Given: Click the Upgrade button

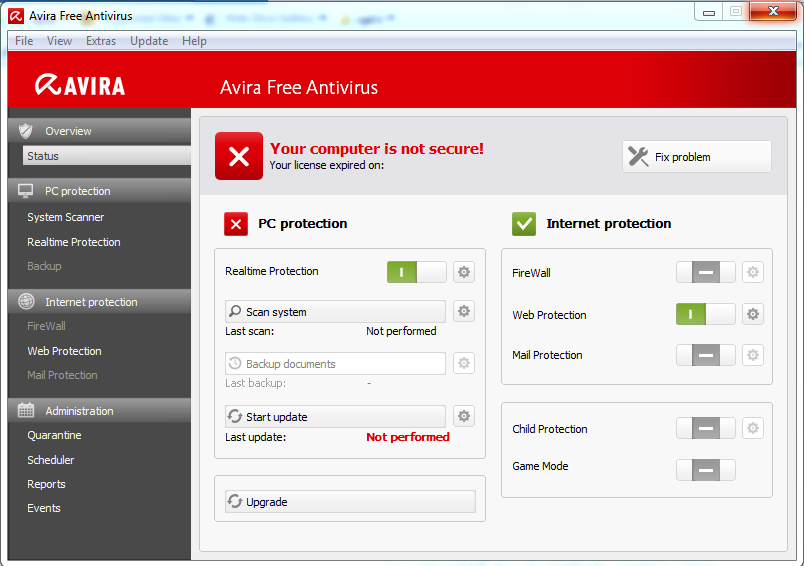Looking at the screenshot, I should point(350,501).
